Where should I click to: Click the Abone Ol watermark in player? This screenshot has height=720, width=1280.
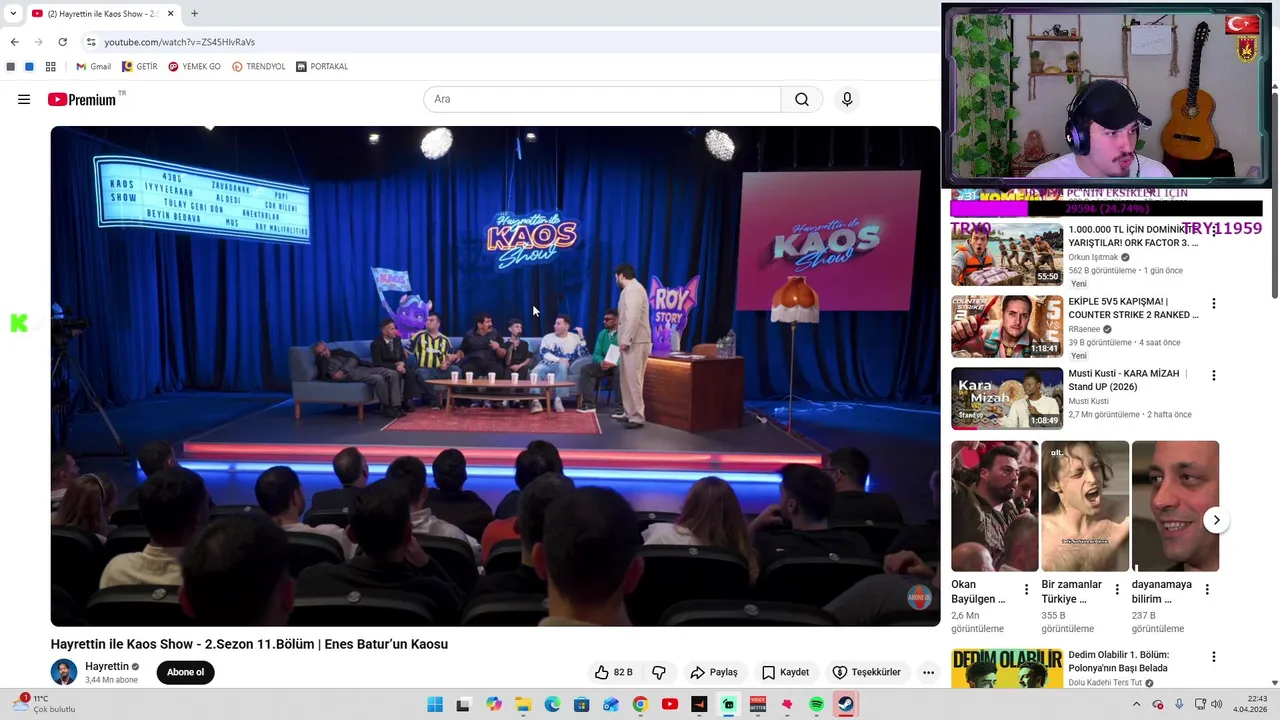tap(918, 597)
